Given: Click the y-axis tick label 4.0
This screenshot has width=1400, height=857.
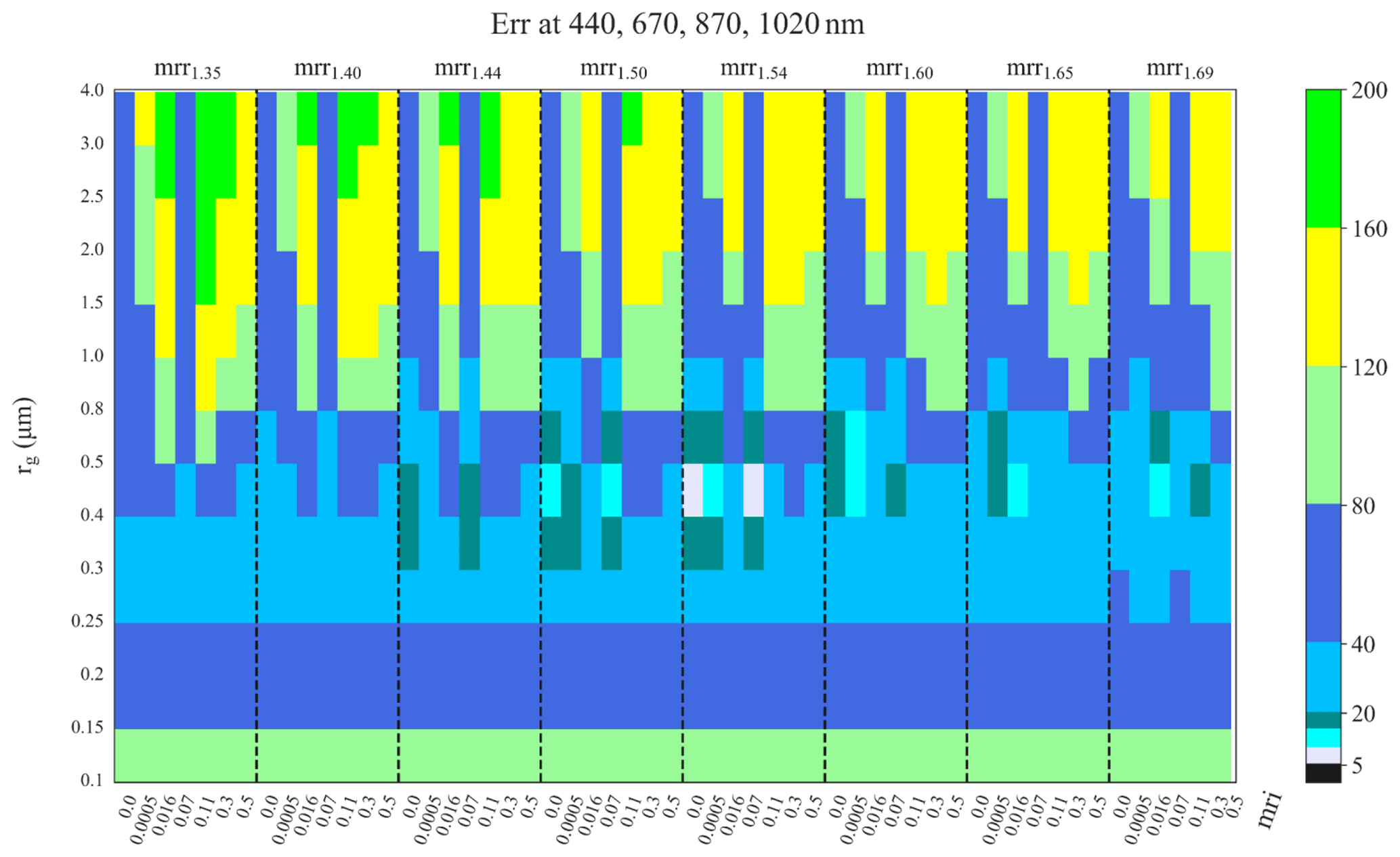Looking at the screenshot, I should point(92,90).
